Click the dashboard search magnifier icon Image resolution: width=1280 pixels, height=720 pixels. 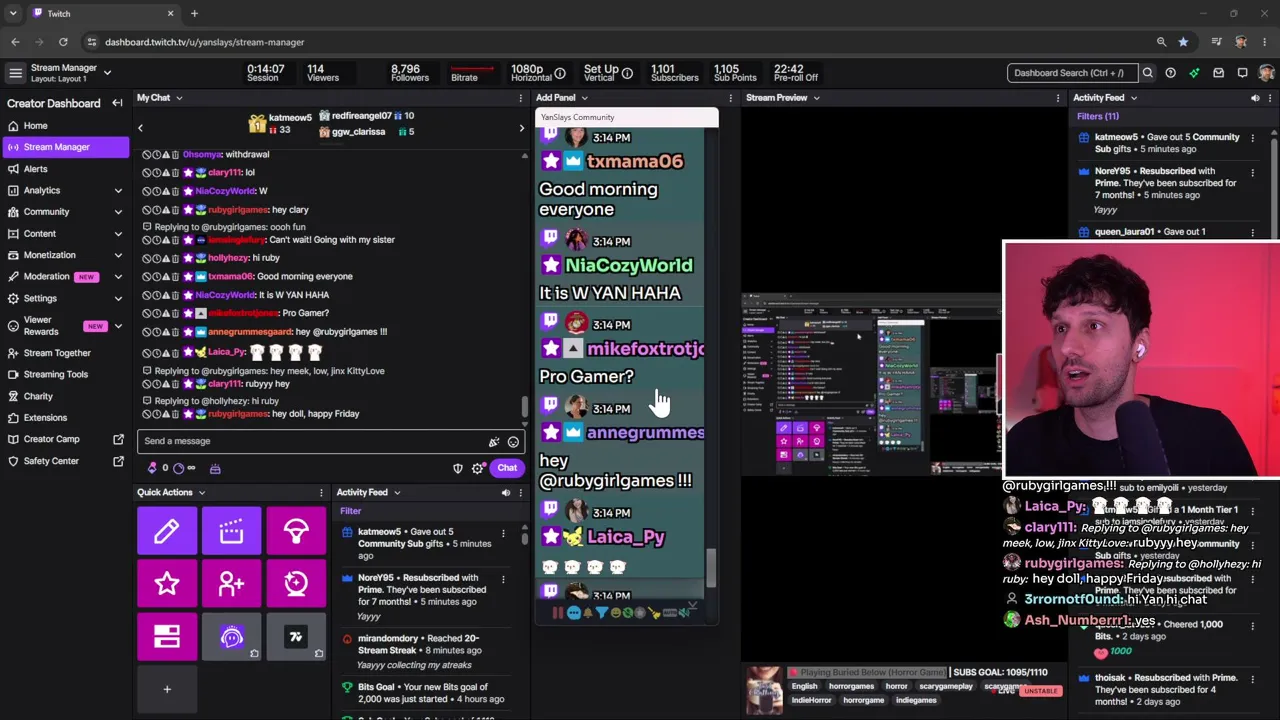[1148, 73]
